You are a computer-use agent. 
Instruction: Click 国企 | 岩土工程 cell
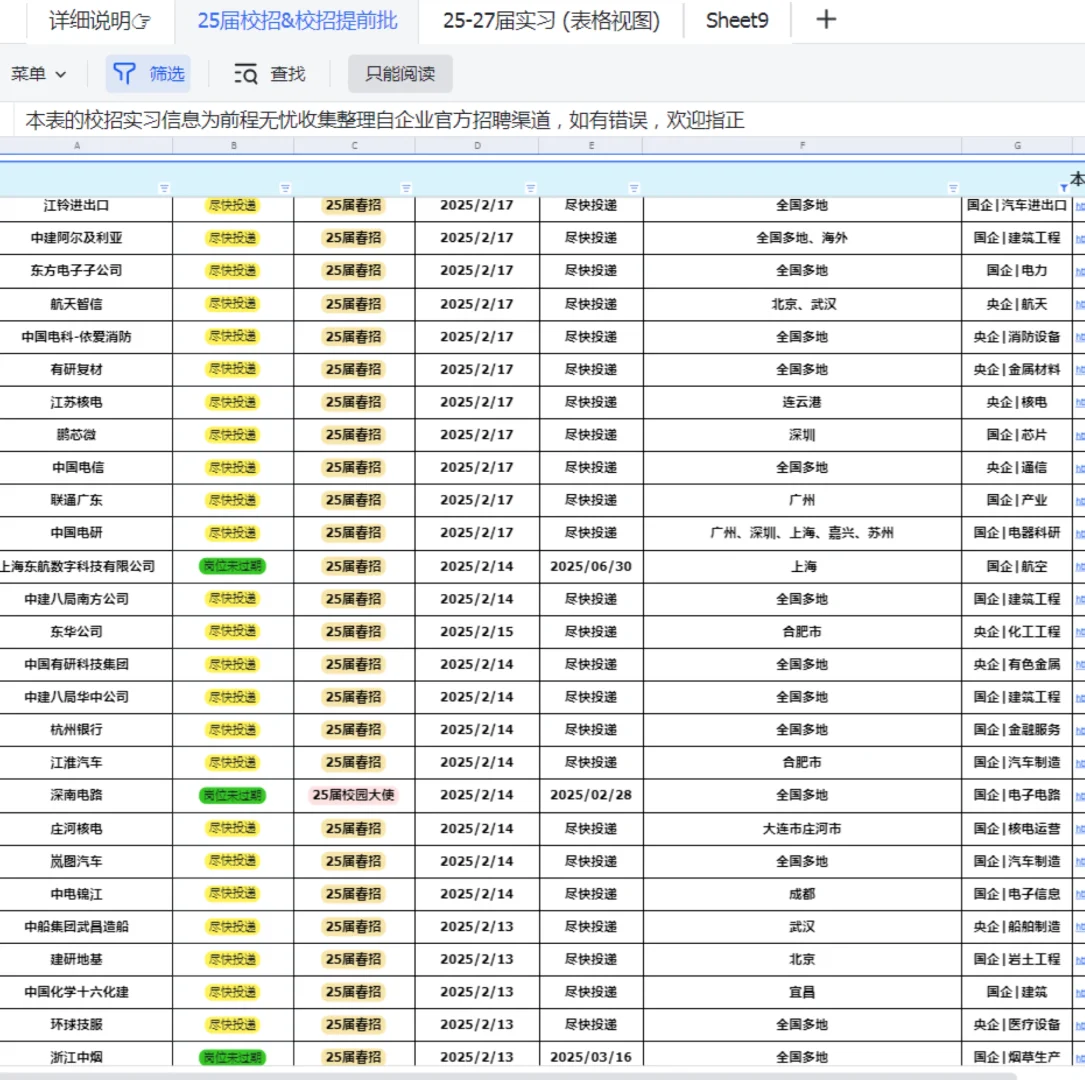pyautogui.click(x=1017, y=960)
